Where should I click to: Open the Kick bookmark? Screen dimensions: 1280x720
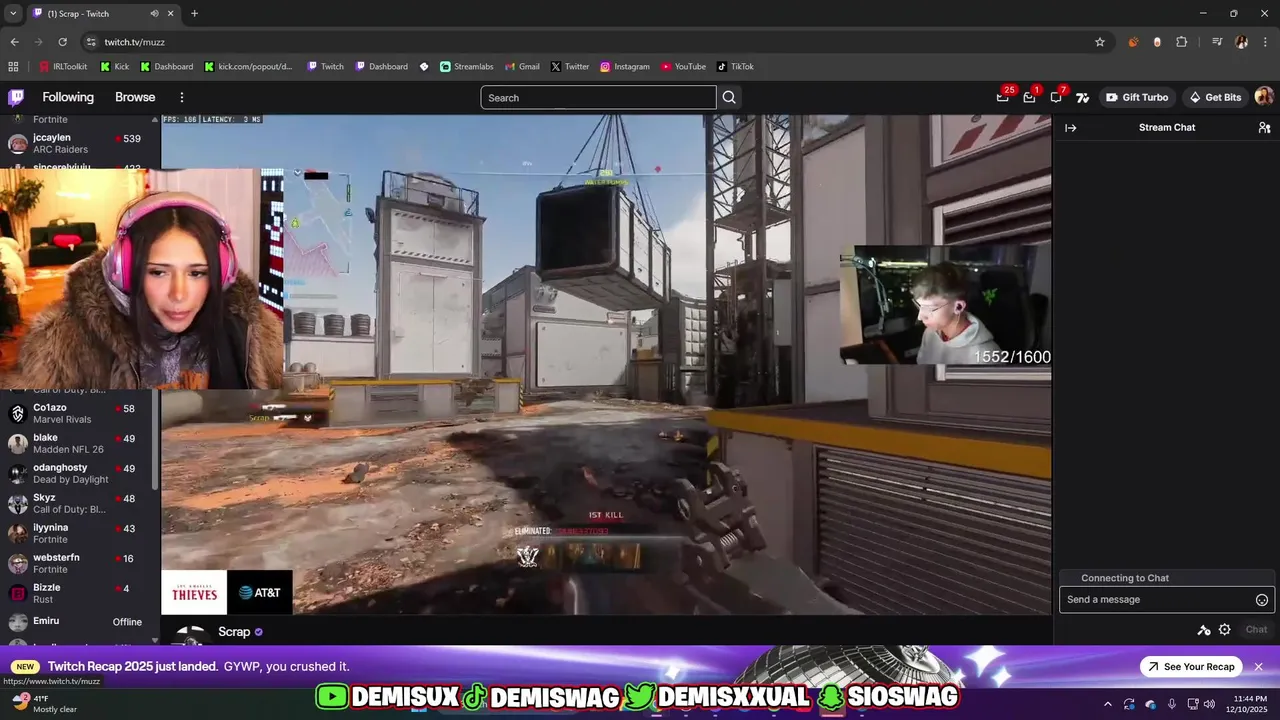[115, 67]
